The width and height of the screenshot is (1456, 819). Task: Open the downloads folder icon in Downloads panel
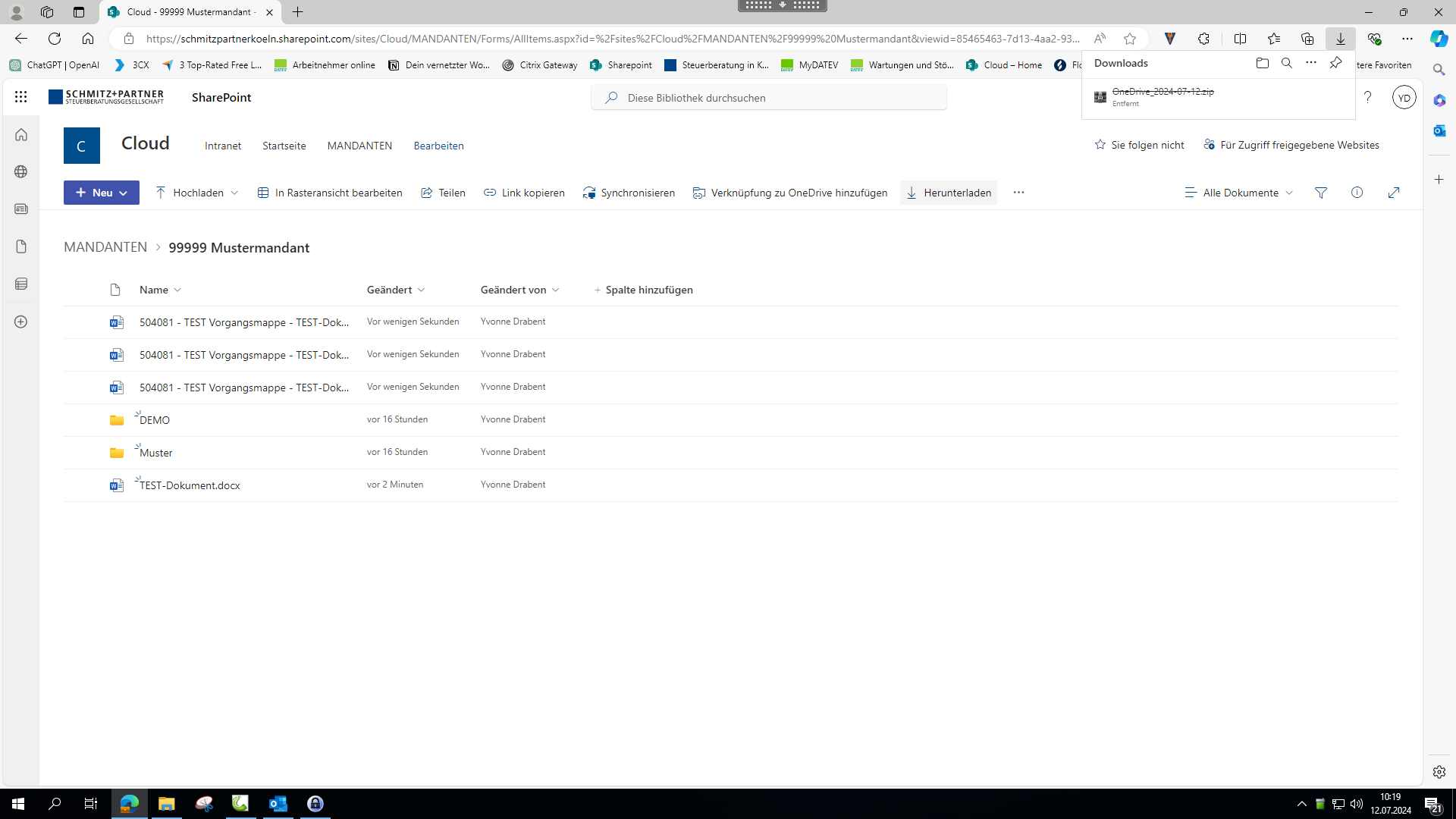point(1262,63)
